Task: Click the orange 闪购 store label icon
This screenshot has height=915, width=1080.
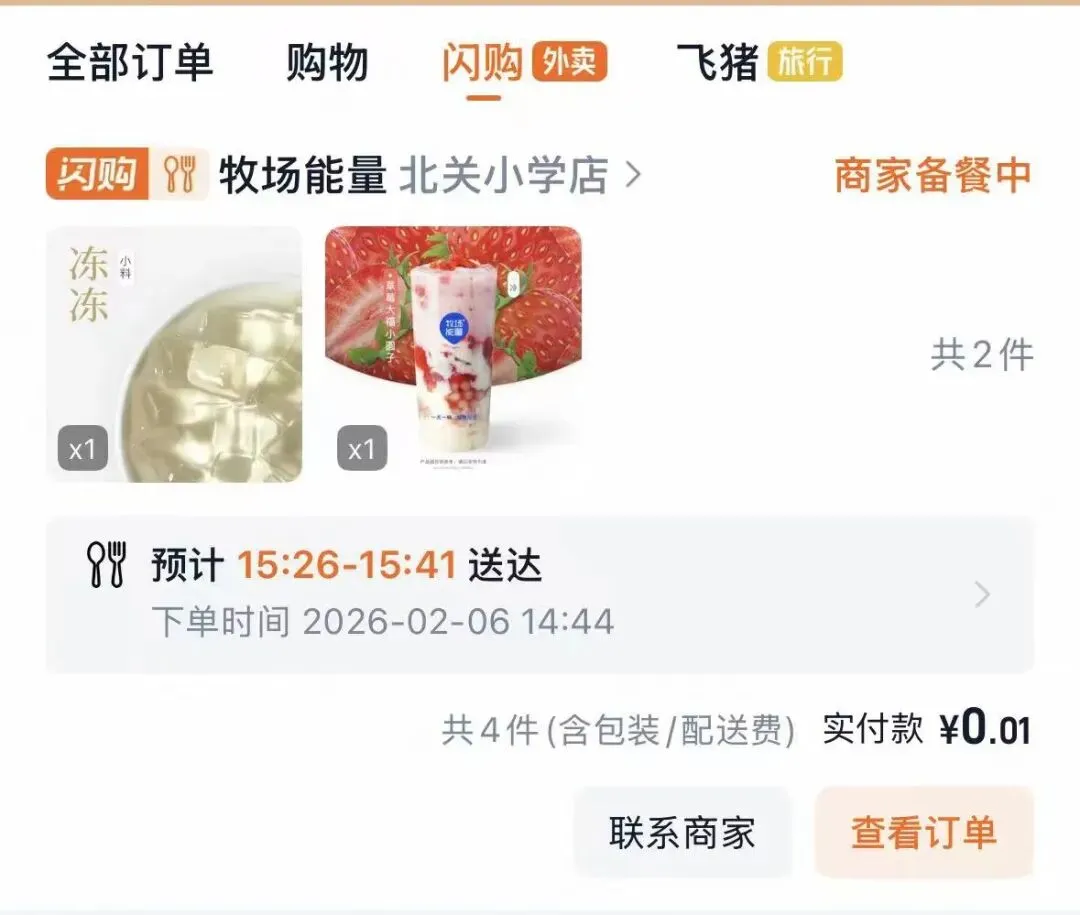Action: 97,174
